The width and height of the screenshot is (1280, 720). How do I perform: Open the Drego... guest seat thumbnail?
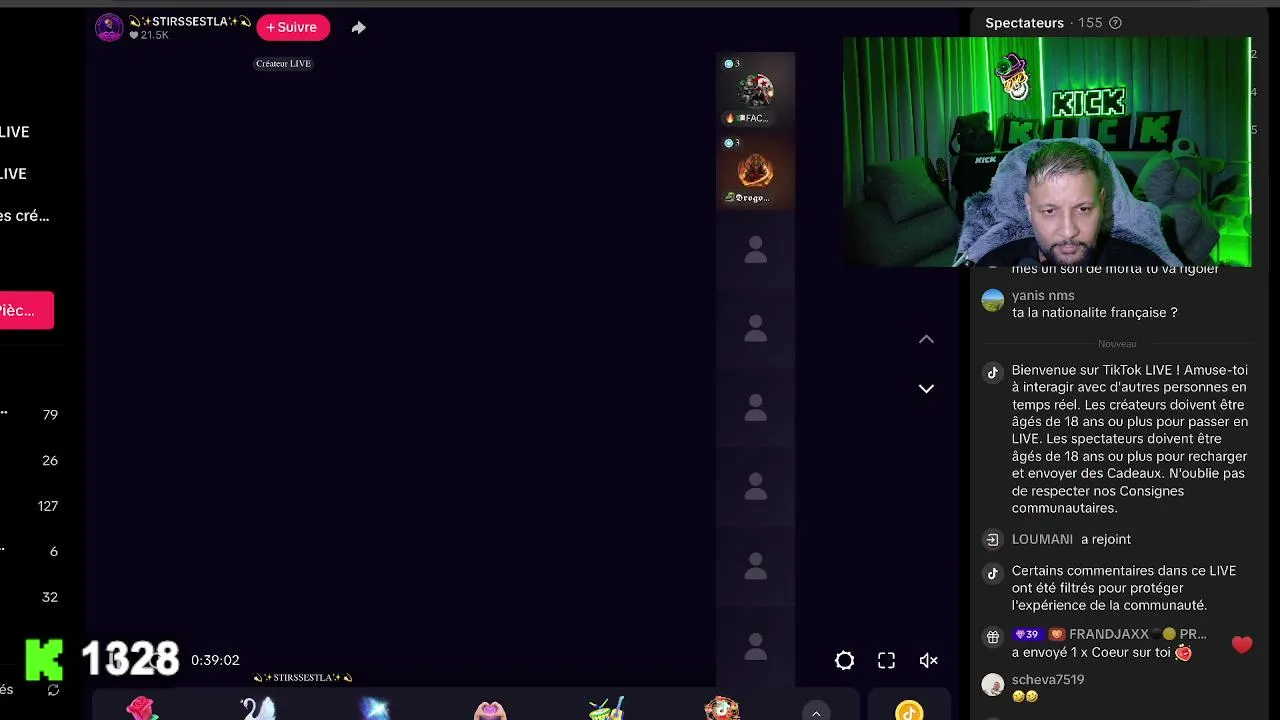755,171
